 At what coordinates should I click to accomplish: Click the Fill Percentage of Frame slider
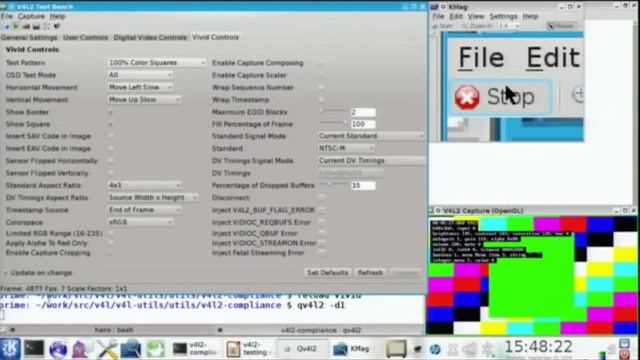pyautogui.click(x=333, y=122)
